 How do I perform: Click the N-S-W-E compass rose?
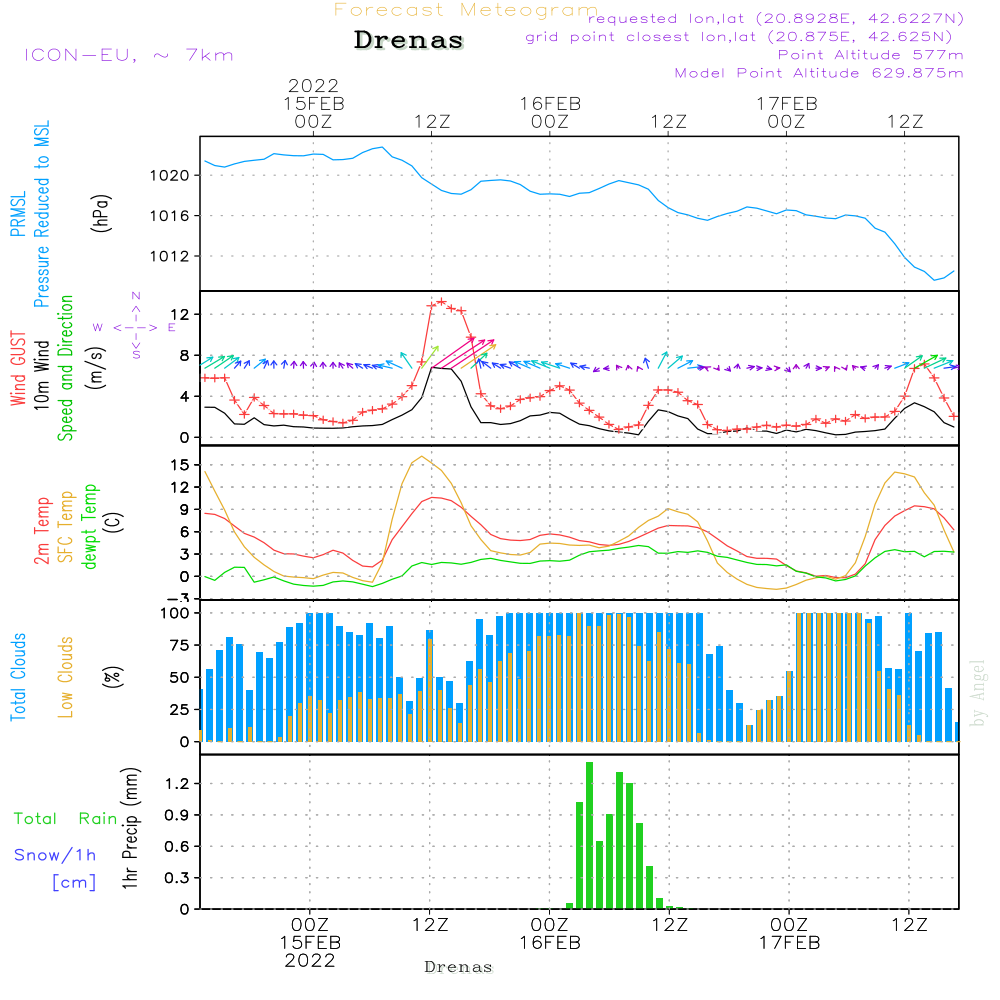(x=135, y=327)
